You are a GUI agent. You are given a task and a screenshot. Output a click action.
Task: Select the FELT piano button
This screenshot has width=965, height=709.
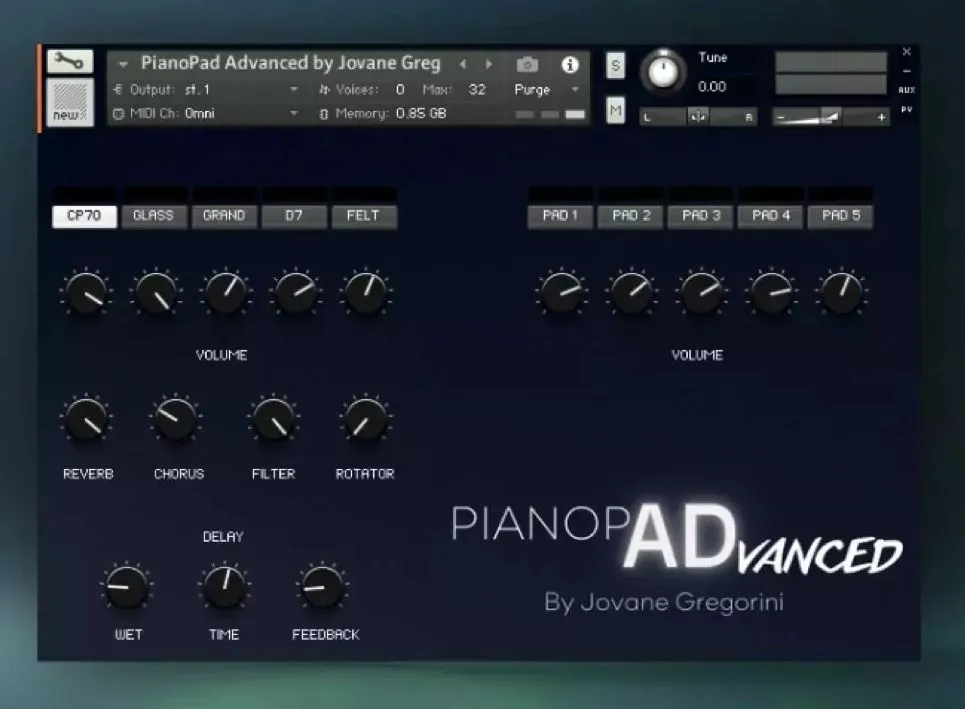(x=364, y=216)
